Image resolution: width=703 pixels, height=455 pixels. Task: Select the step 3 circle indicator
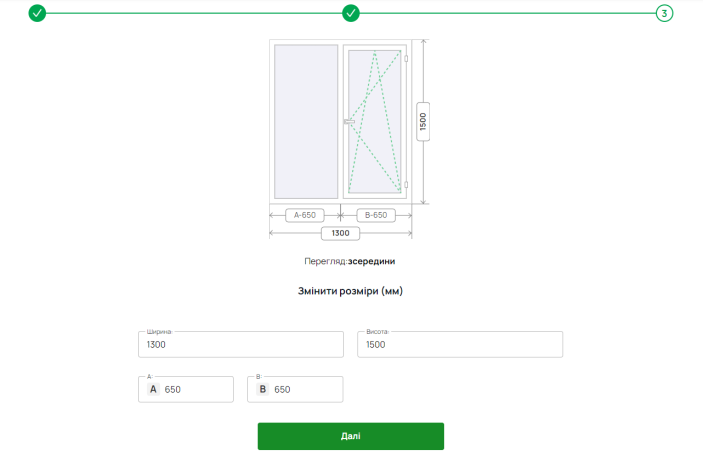tap(664, 13)
